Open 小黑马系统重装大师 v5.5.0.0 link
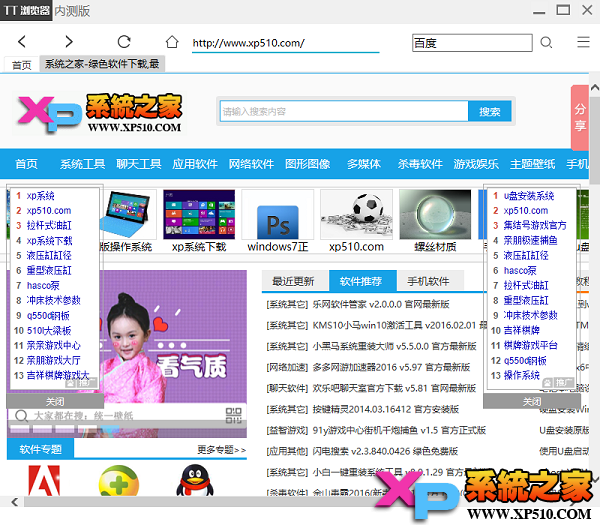 click(x=395, y=347)
